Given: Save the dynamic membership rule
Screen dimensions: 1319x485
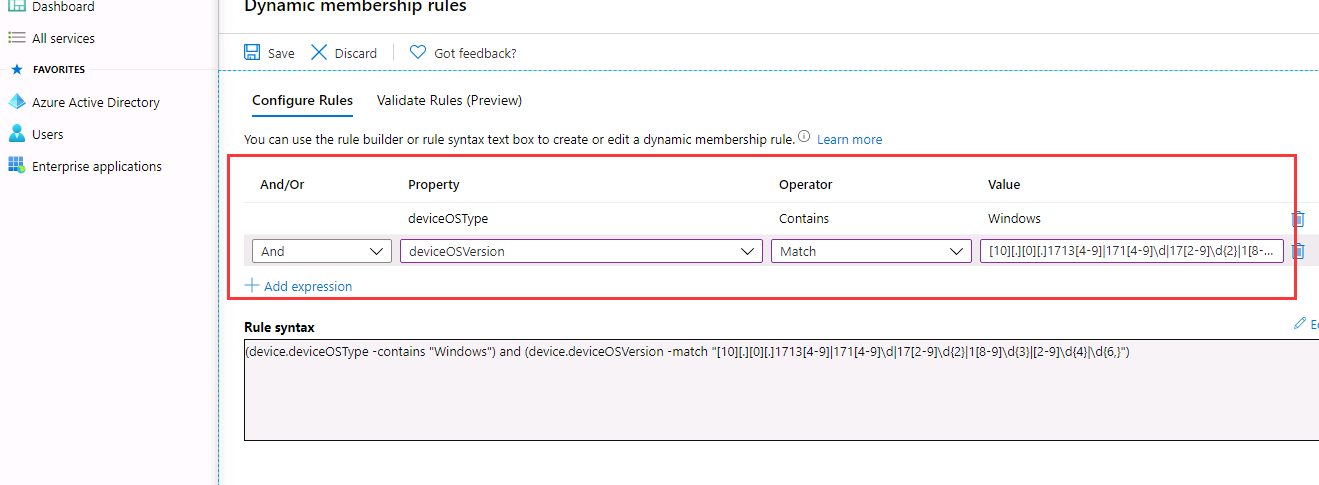Looking at the screenshot, I should pyautogui.click(x=270, y=53).
